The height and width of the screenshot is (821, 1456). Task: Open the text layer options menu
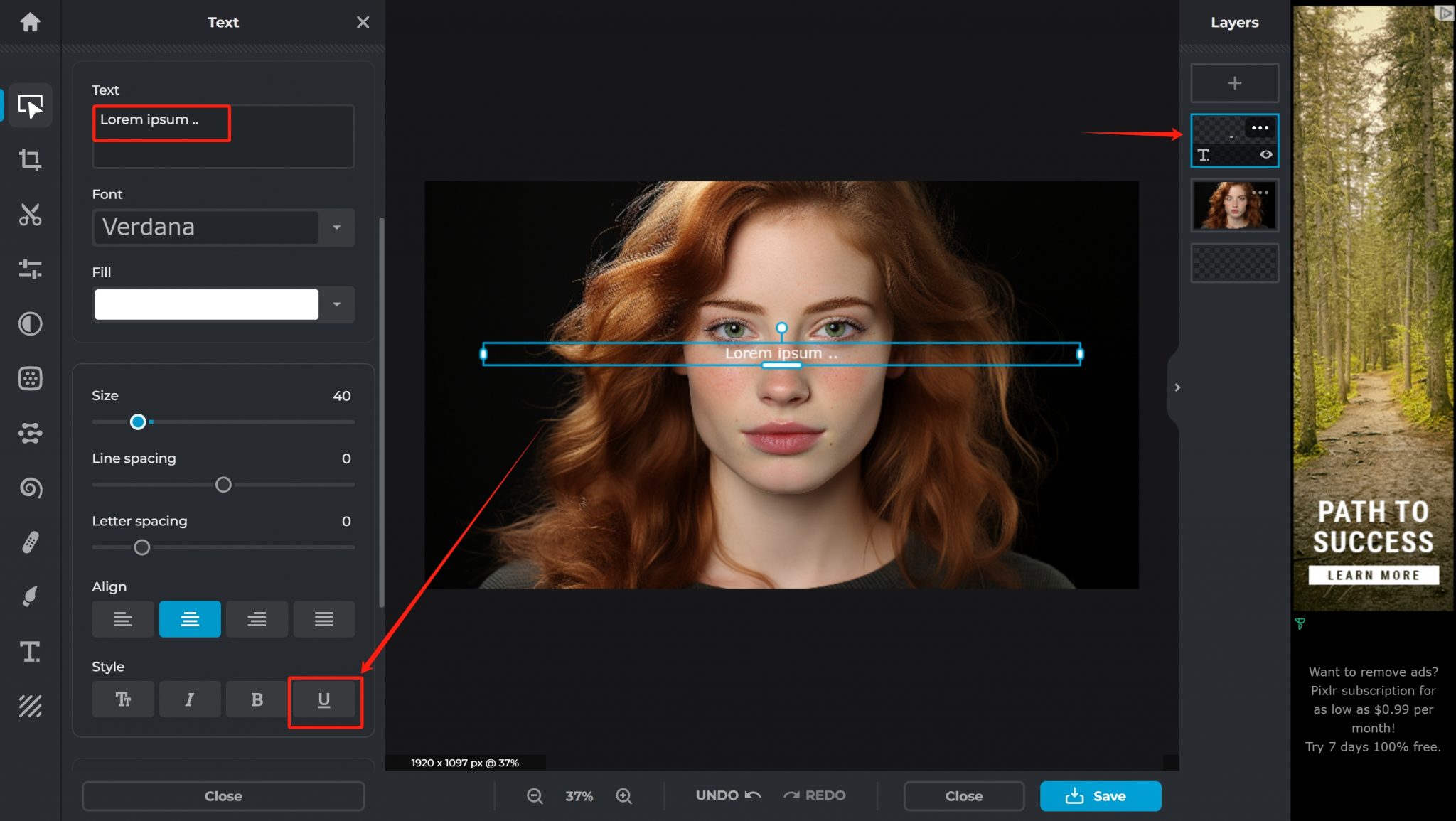(x=1259, y=127)
